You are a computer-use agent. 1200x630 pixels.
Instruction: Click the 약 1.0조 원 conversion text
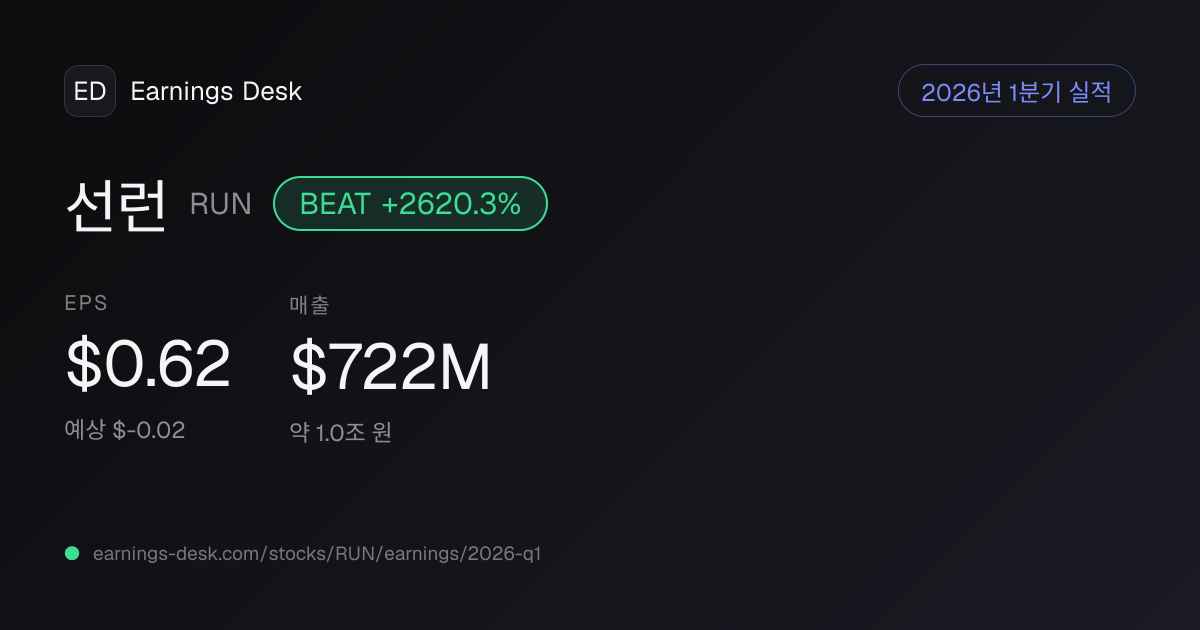point(341,433)
